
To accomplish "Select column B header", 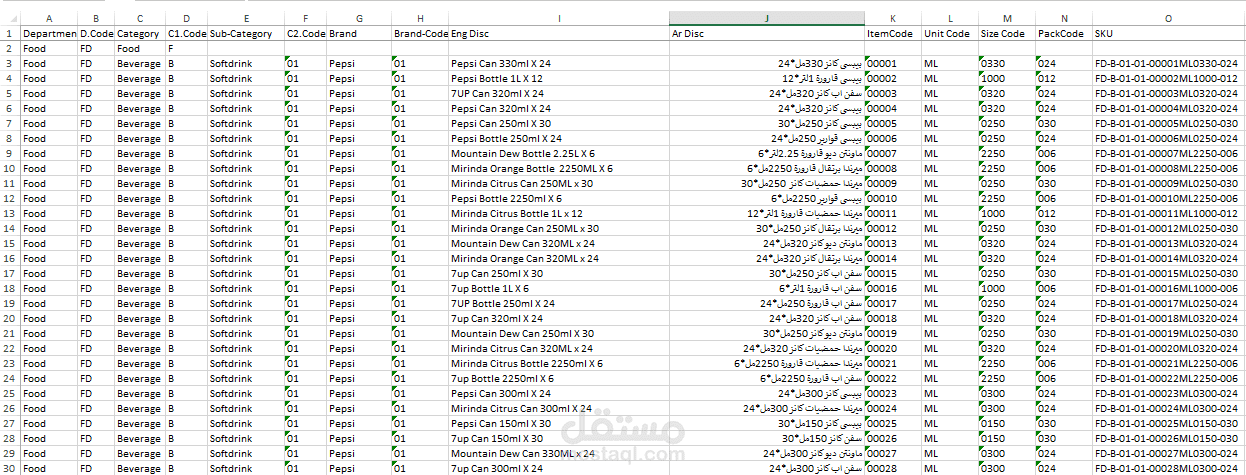I will coord(96,18).
